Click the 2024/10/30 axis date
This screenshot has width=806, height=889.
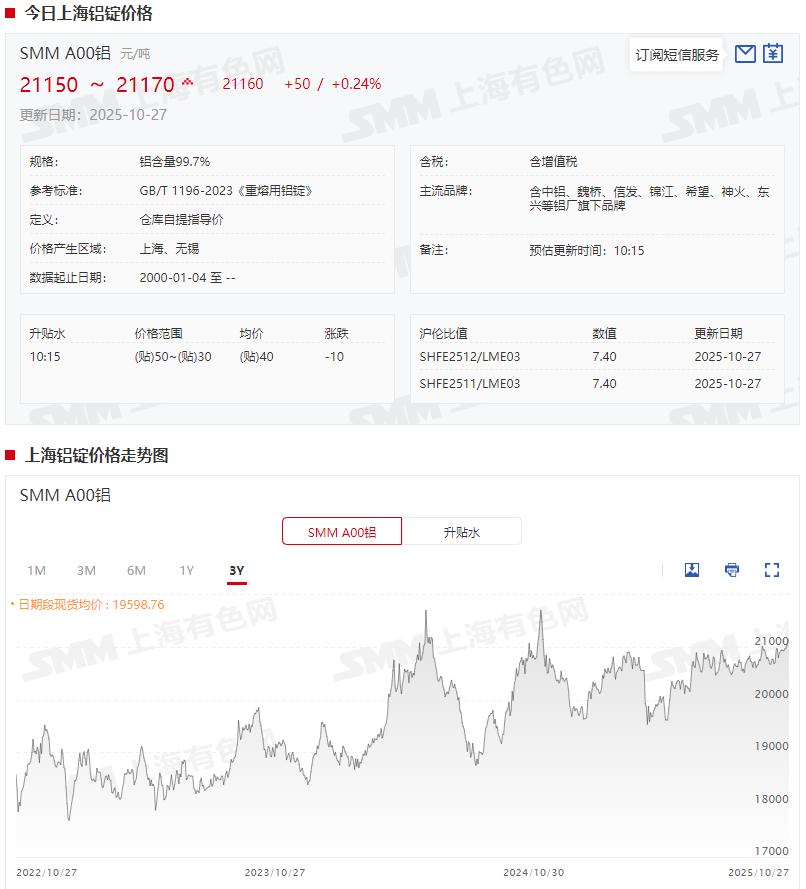(533, 872)
